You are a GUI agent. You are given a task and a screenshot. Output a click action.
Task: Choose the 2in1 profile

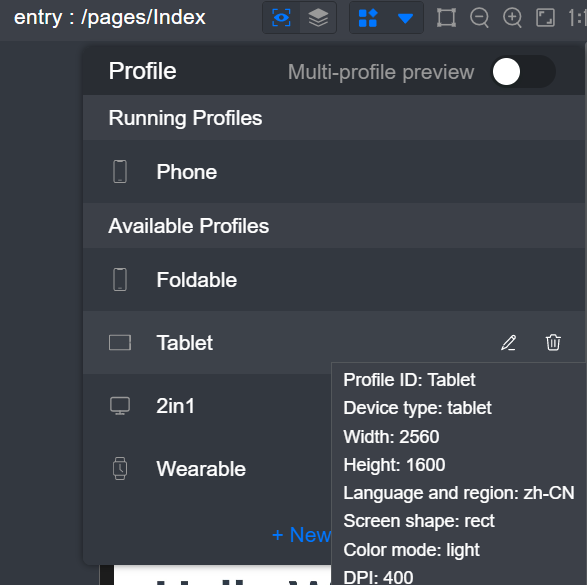(207, 406)
